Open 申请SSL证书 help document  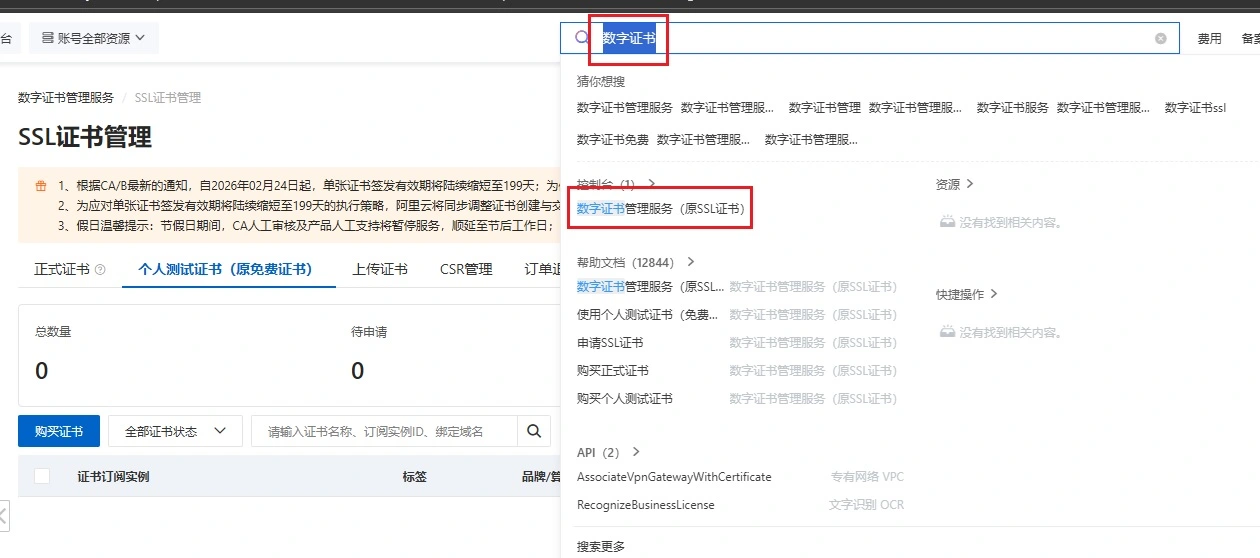click(610, 342)
